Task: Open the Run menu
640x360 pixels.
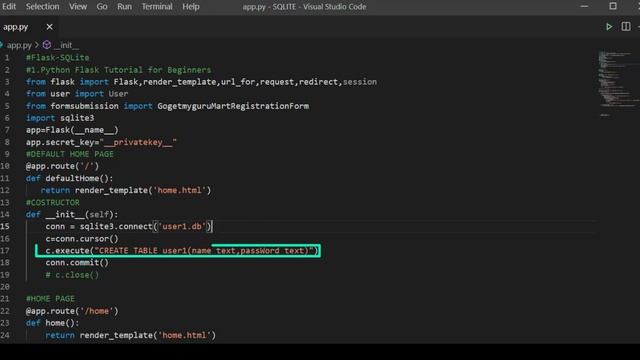Action: [124, 7]
